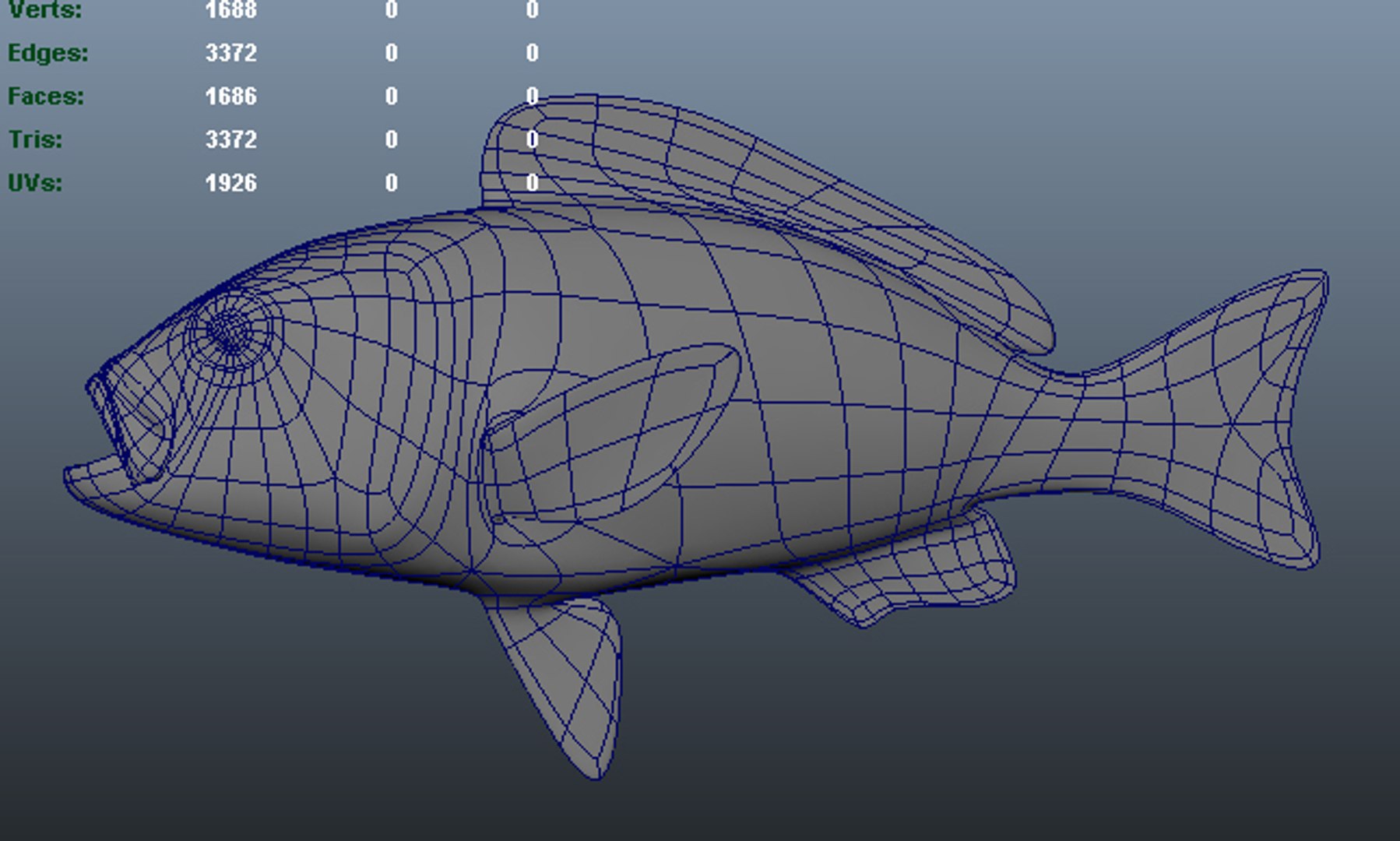Click the "Verts:" label in the poly count HUD

[44, 10]
